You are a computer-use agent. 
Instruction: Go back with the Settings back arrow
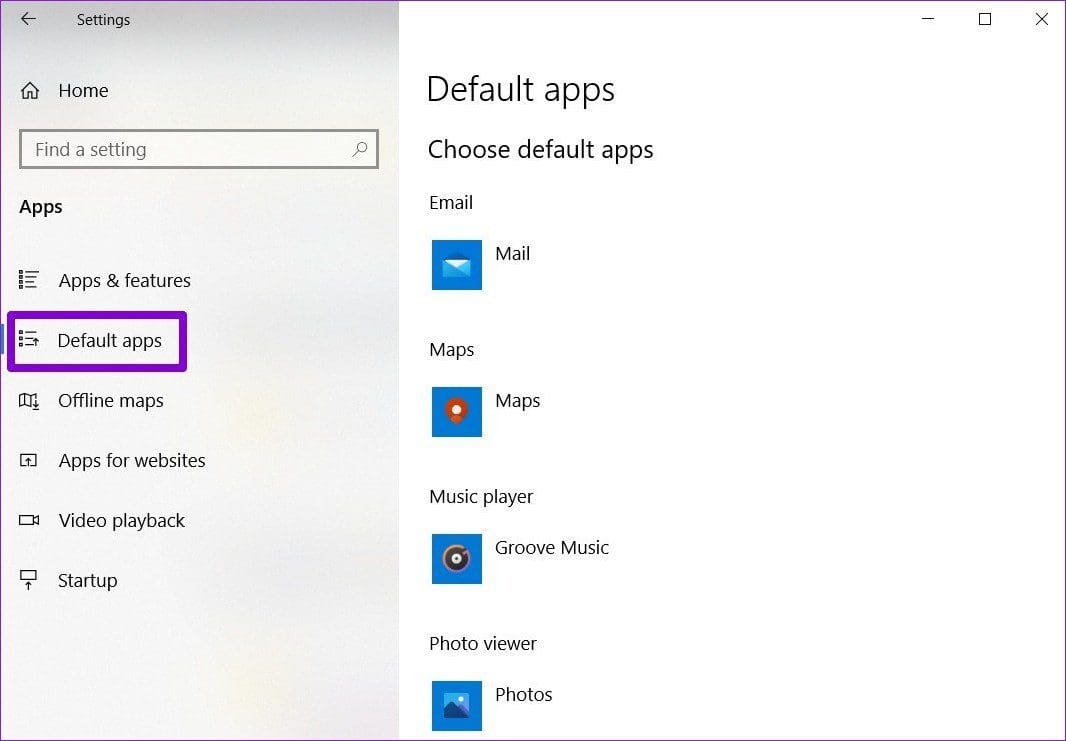pos(28,19)
